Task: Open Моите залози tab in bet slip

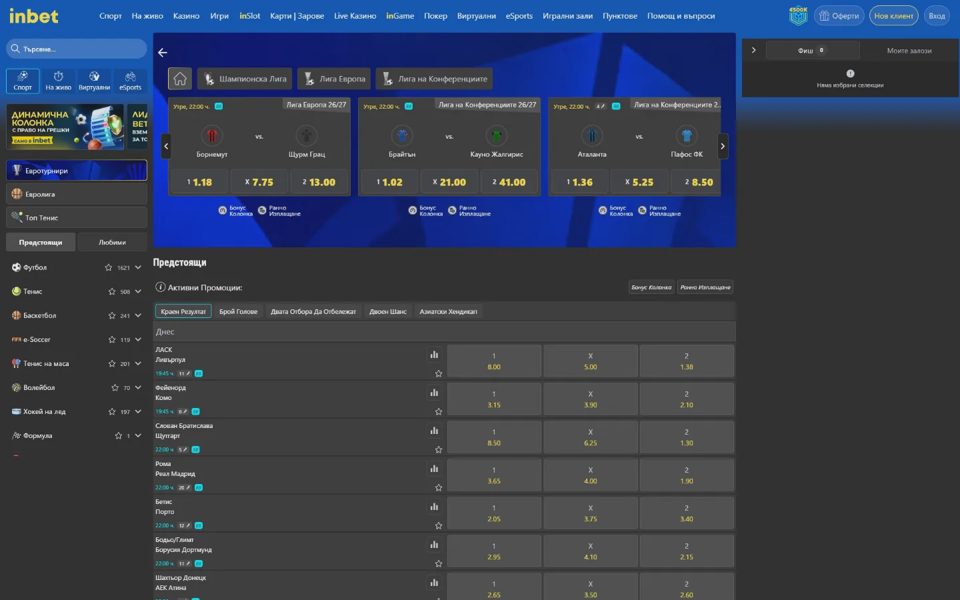Action: click(909, 51)
